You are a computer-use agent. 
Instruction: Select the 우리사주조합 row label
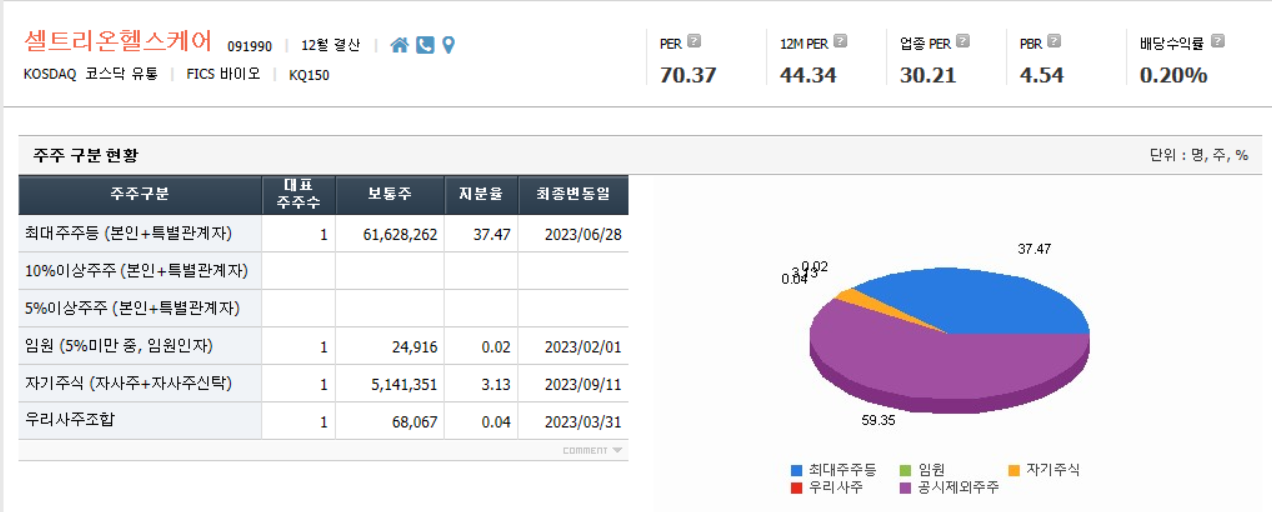(x=69, y=420)
